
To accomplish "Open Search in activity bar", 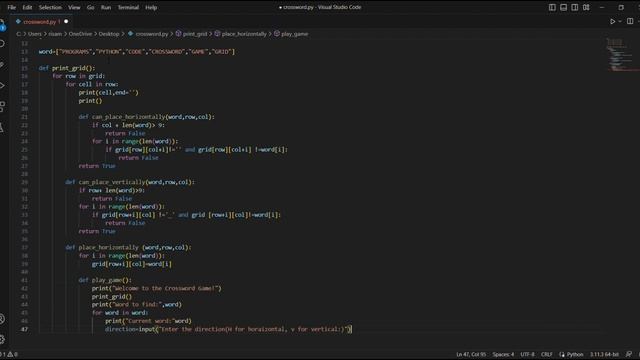I will [2, 44].
